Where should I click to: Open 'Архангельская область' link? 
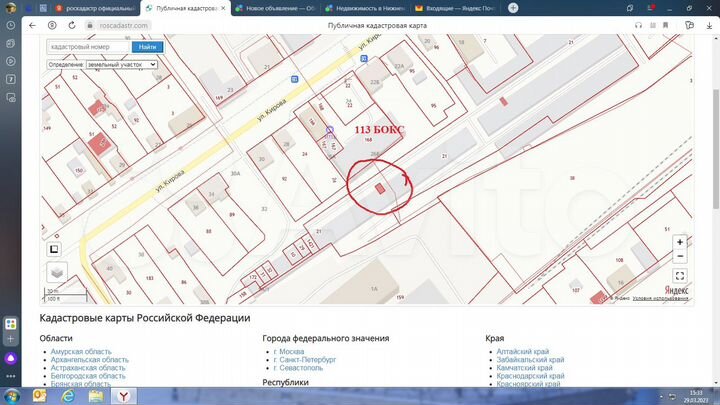tap(90, 360)
